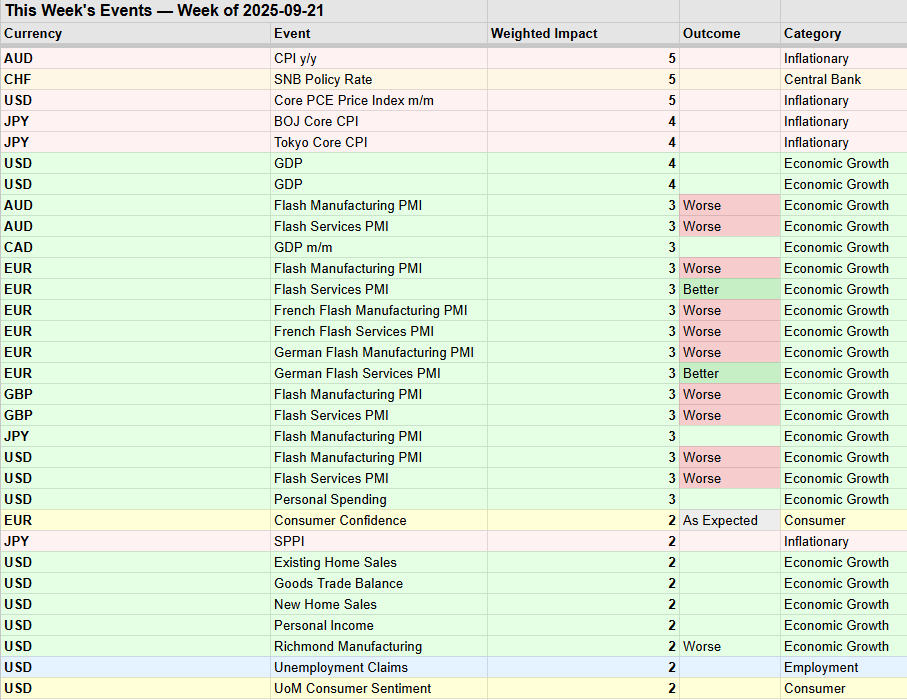Select the Employment category cell

(x=821, y=667)
